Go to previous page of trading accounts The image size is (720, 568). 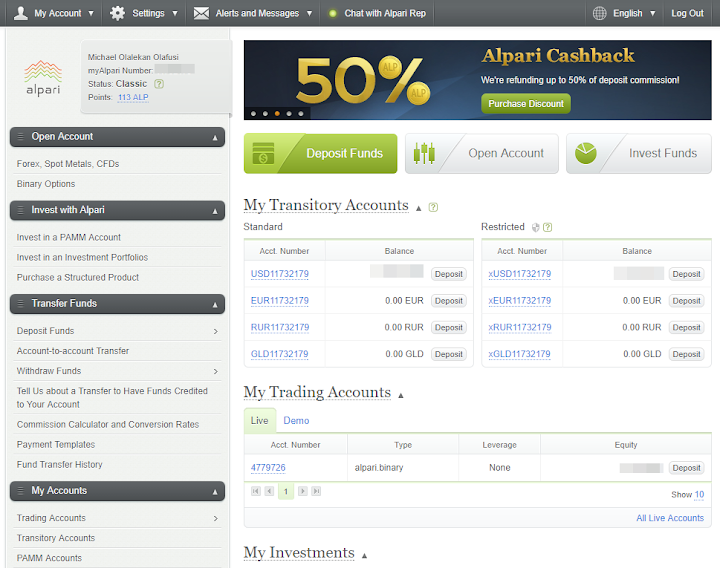coord(270,491)
